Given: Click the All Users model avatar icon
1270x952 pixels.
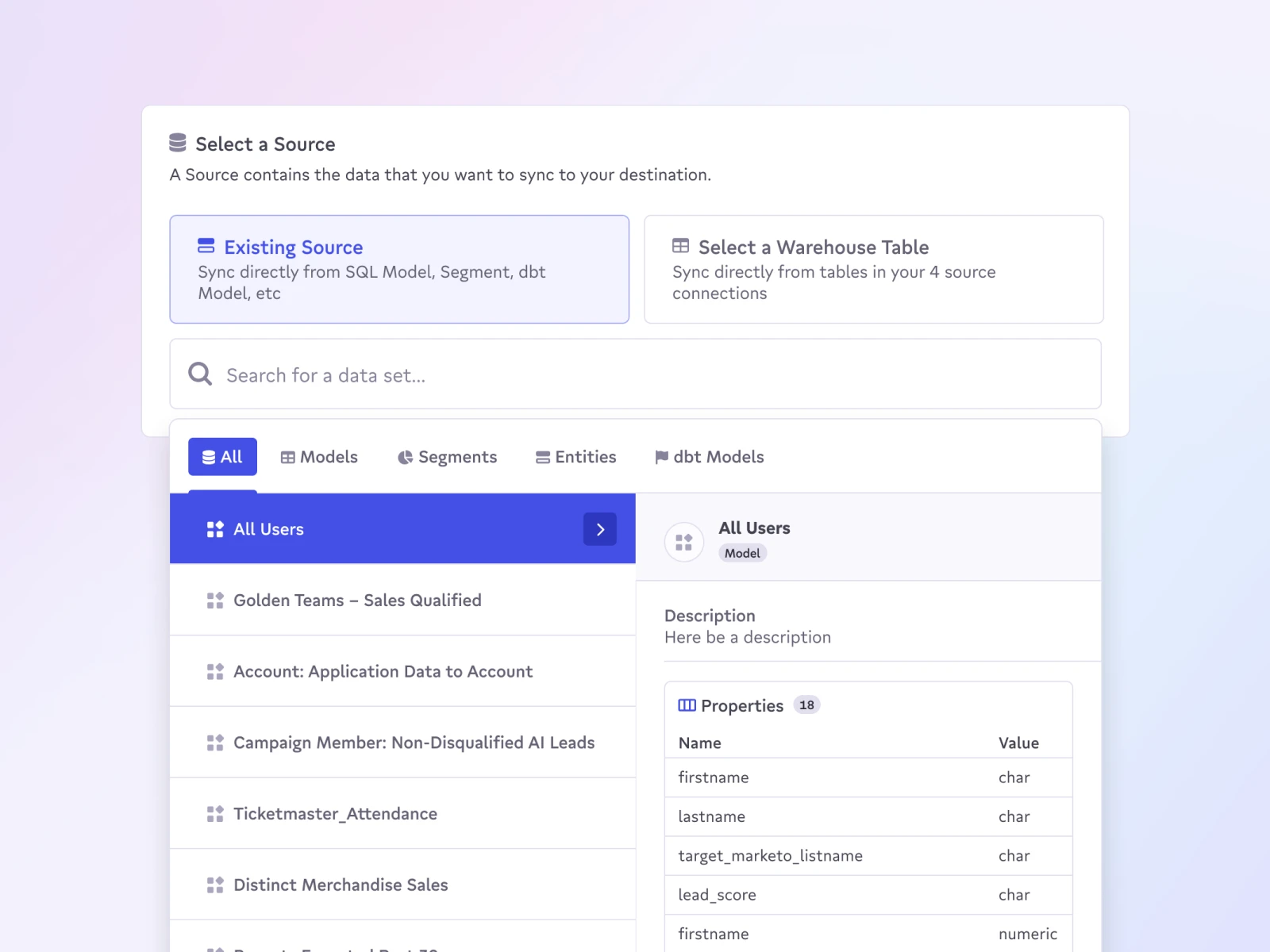Looking at the screenshot, I should (683, 543).
